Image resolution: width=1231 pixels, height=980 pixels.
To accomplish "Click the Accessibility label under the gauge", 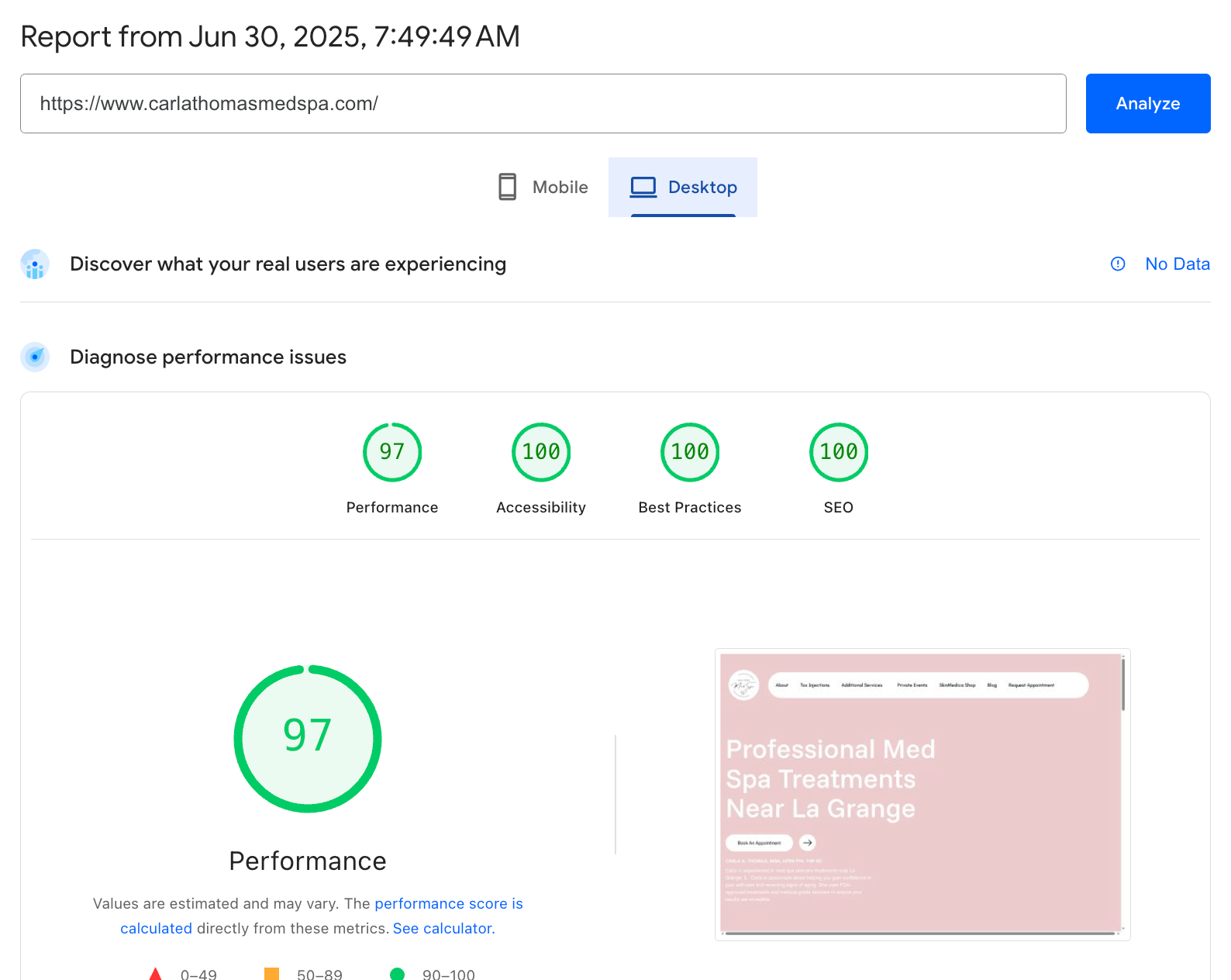I will [x=541, y=507].
